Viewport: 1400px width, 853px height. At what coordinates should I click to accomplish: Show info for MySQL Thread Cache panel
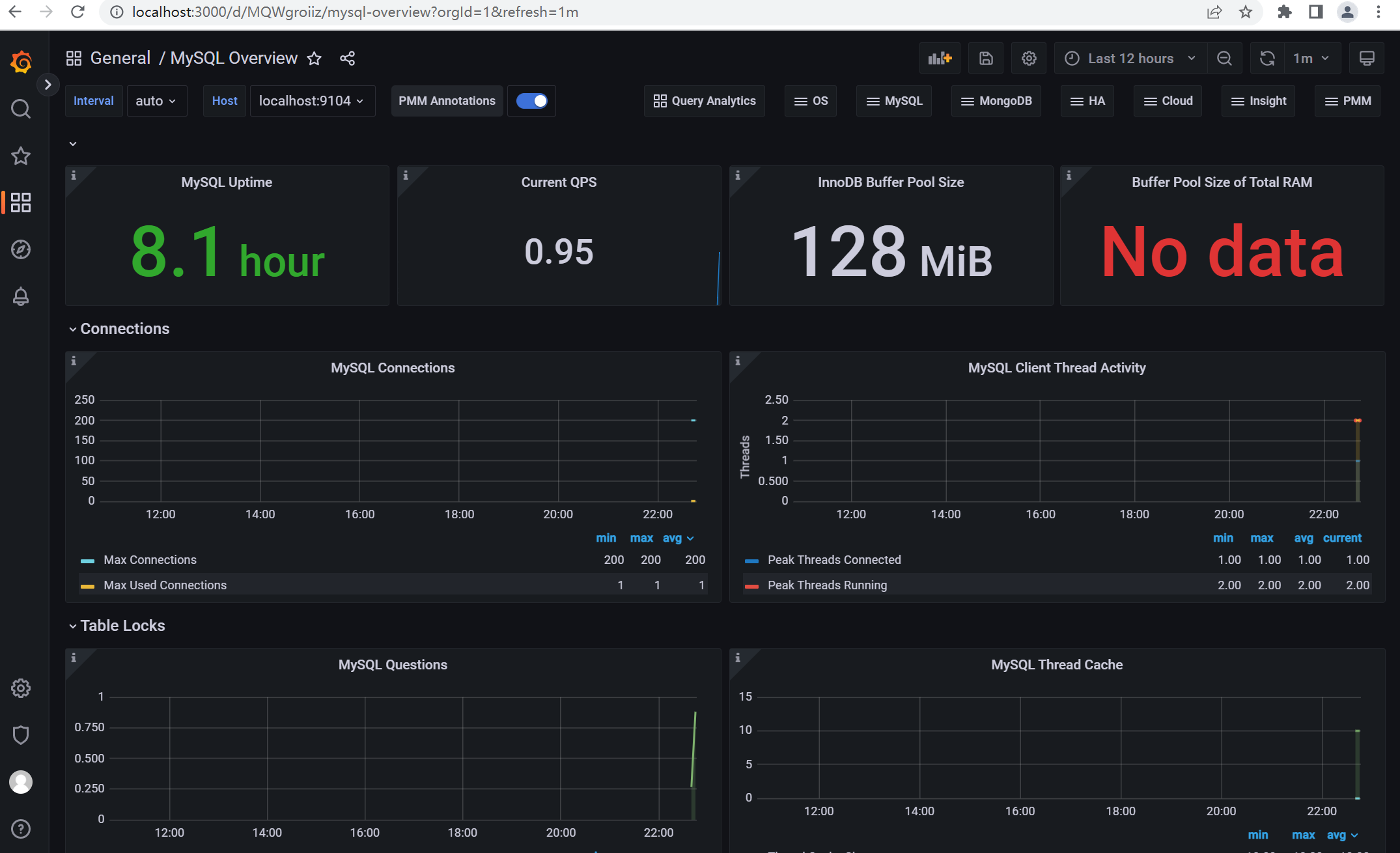pyautogui.click(x=738, y=658)
